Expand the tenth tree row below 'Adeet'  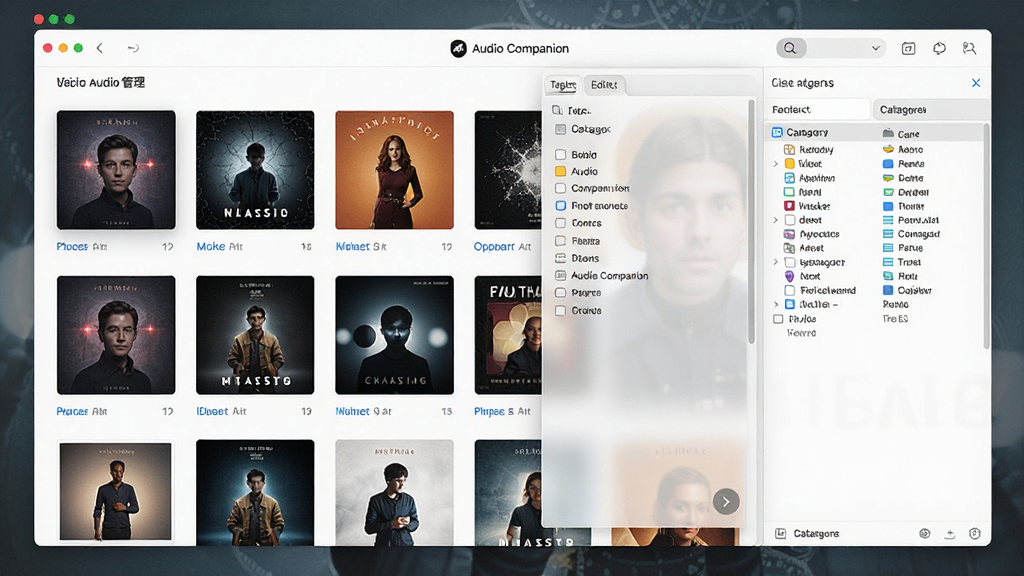point(776,262)
